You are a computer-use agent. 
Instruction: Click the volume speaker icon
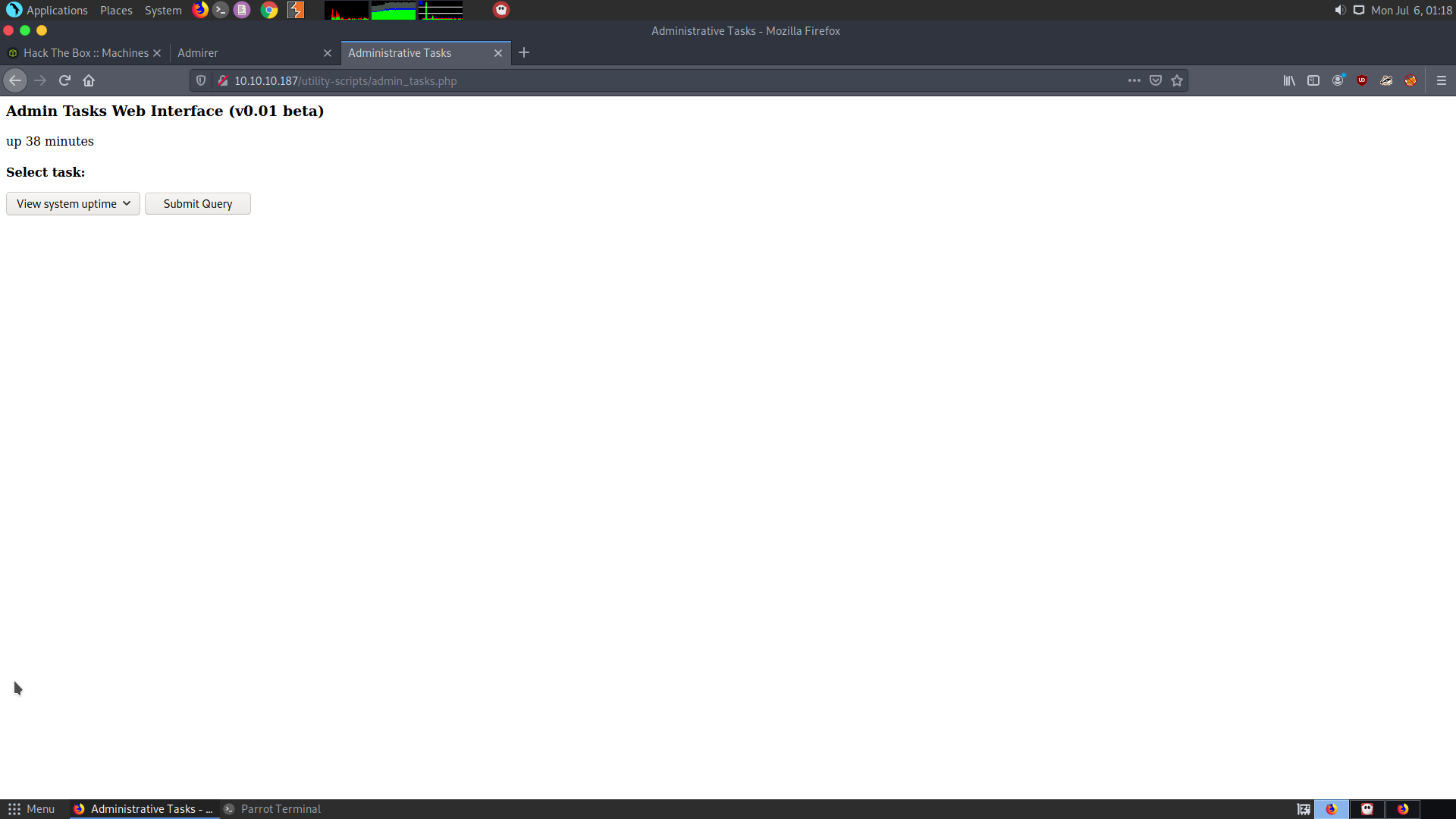coord(1340,10)
